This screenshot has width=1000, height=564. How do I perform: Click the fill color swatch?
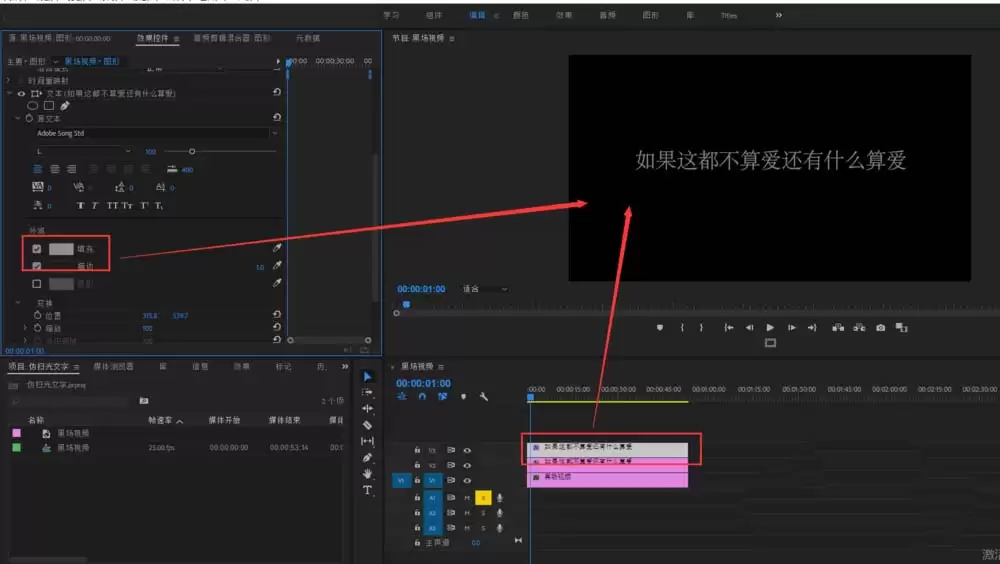pyautogui.click(x=61, y=249)
